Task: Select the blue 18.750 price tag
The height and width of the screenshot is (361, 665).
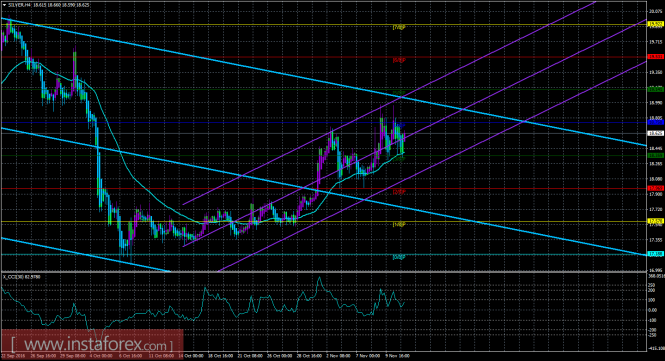Action: (656, 122)
